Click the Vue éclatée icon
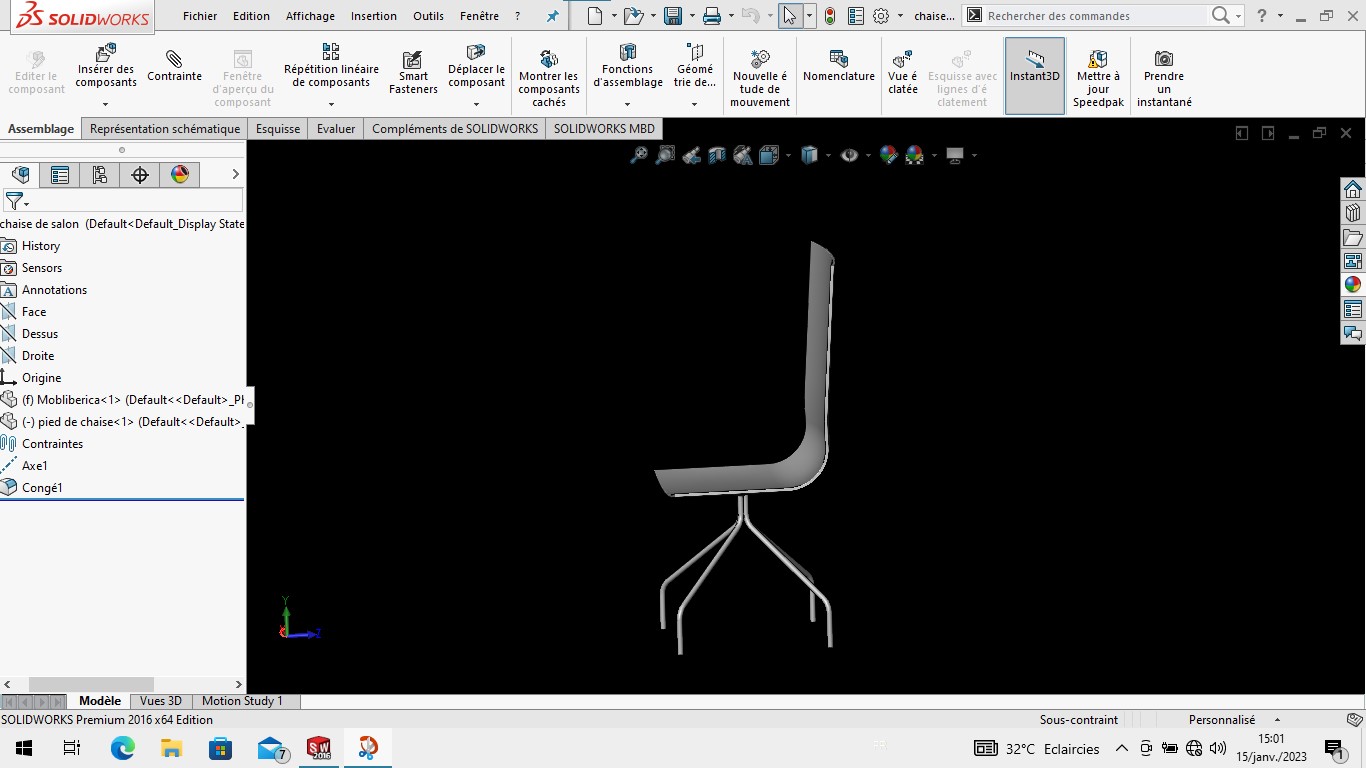Viewport: 1366px width, 768px height. pos(902,59)
